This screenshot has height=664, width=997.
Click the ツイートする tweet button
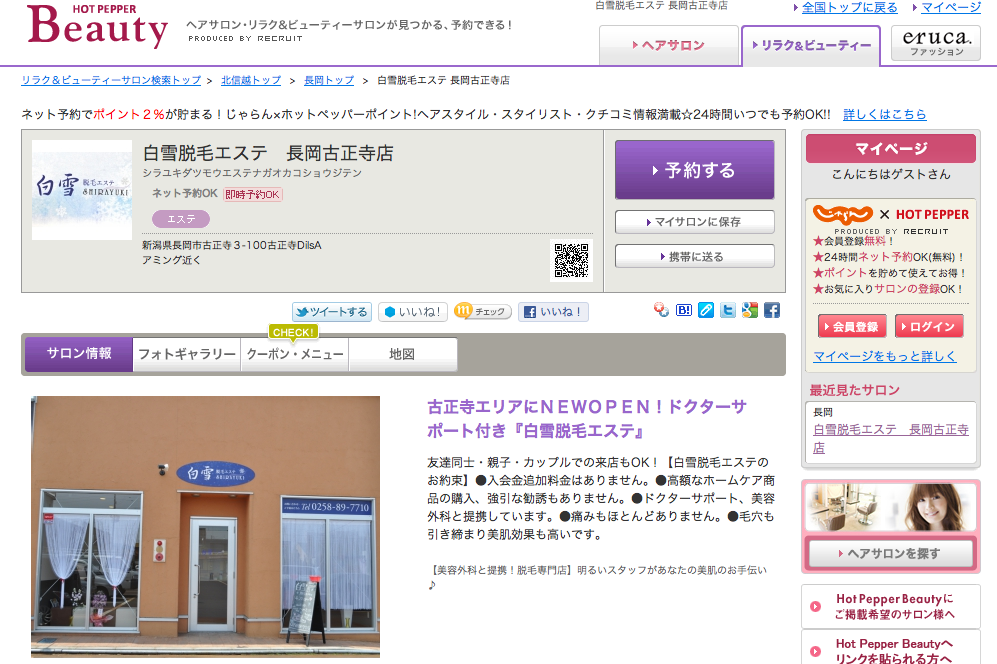pyautogui.click(x=332, y=312)
